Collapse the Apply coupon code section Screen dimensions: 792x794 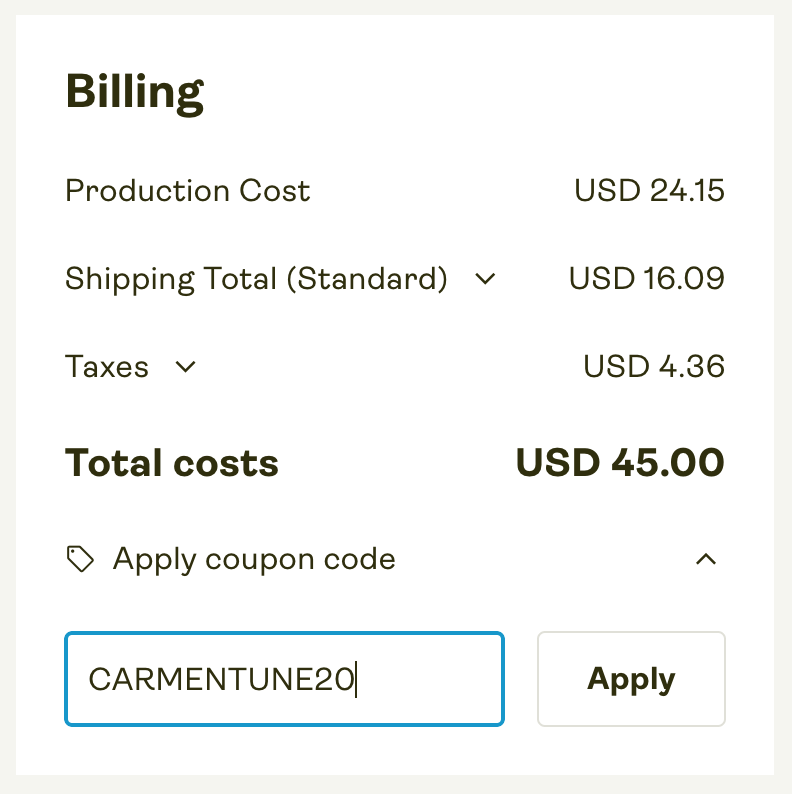click(706, 559)
